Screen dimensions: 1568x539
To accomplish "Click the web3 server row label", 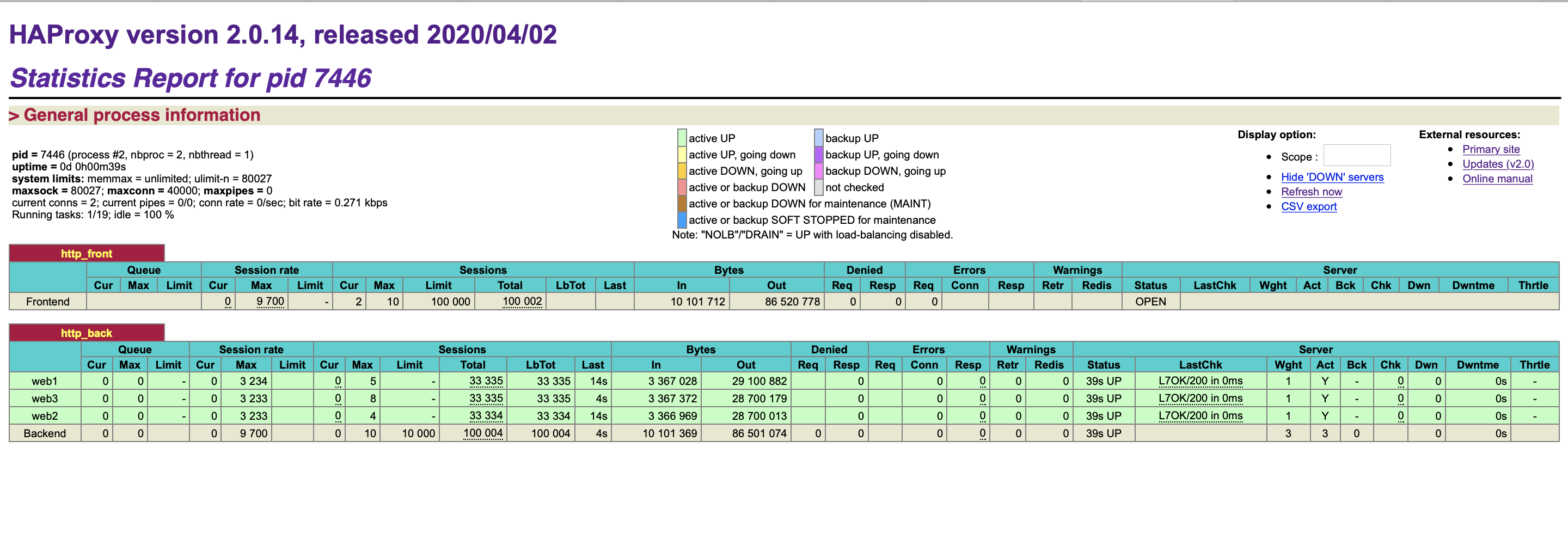I will tap(45, 399).
